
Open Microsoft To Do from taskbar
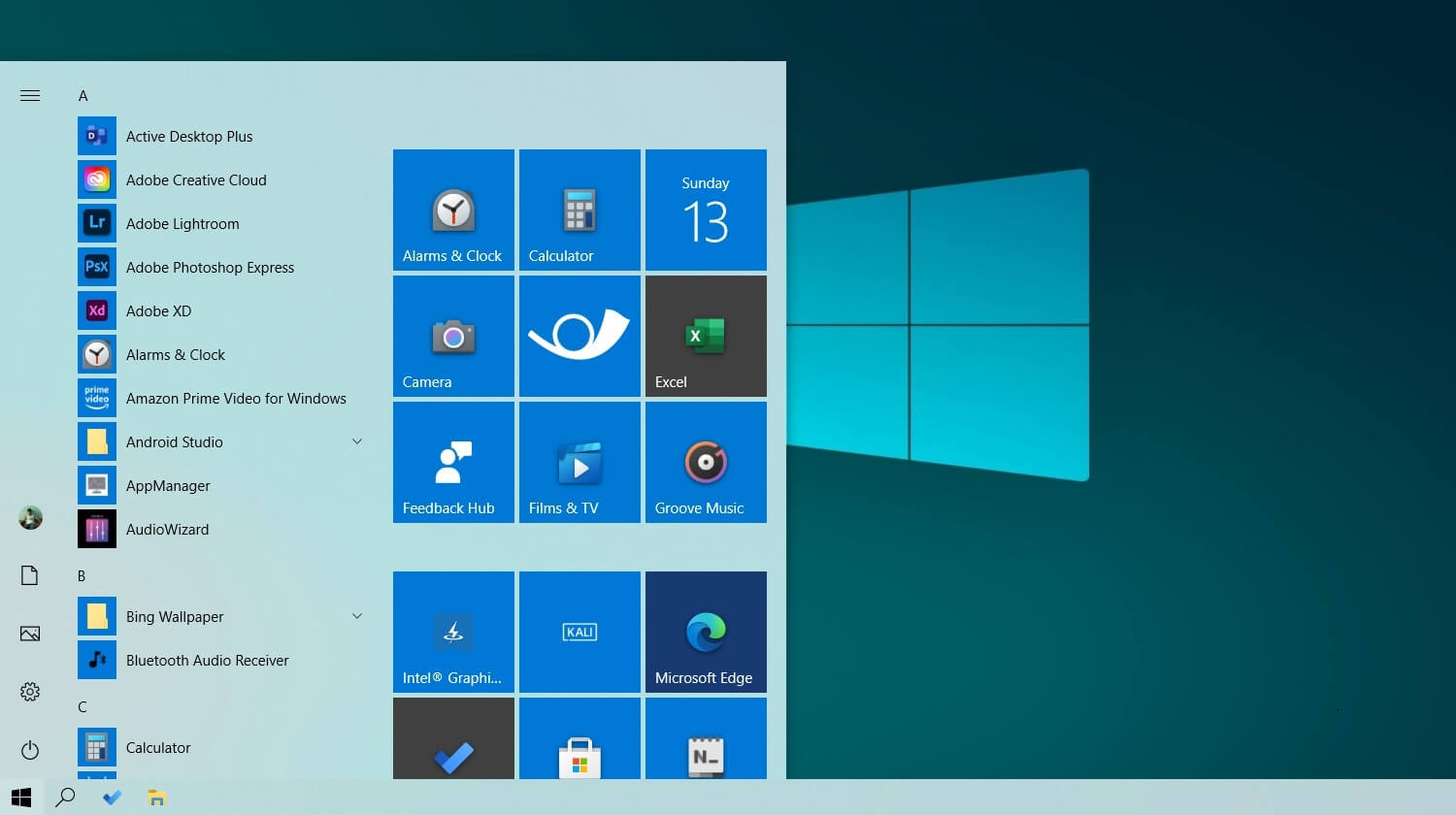click(112, 798)
